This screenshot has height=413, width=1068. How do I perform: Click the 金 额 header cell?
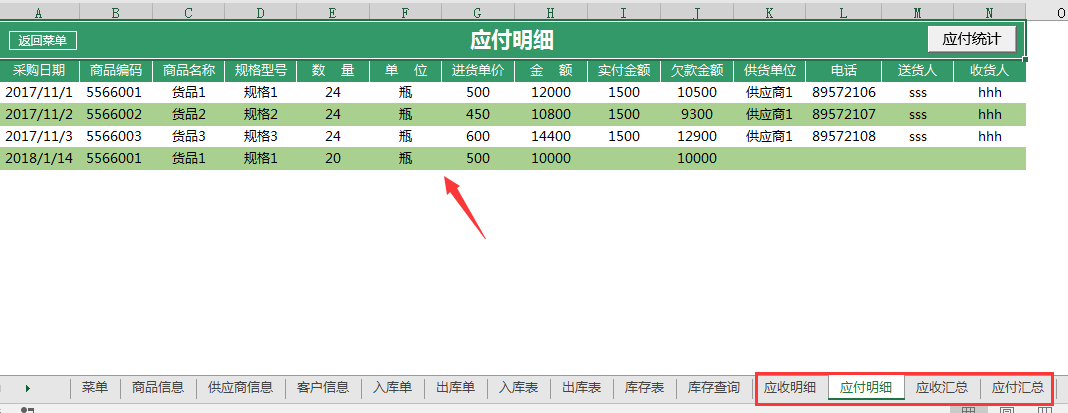coord(550,70)
